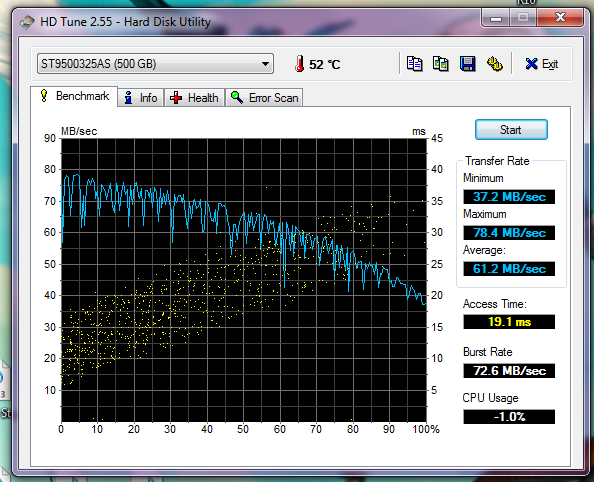The width and height of the screenshot is (594, 482).
Task: Click the benchmark transfer rate graph
Action: pos(244,280)
